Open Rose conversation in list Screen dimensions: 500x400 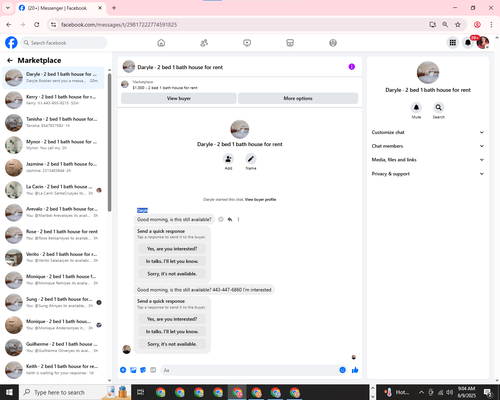pos(53,235)
